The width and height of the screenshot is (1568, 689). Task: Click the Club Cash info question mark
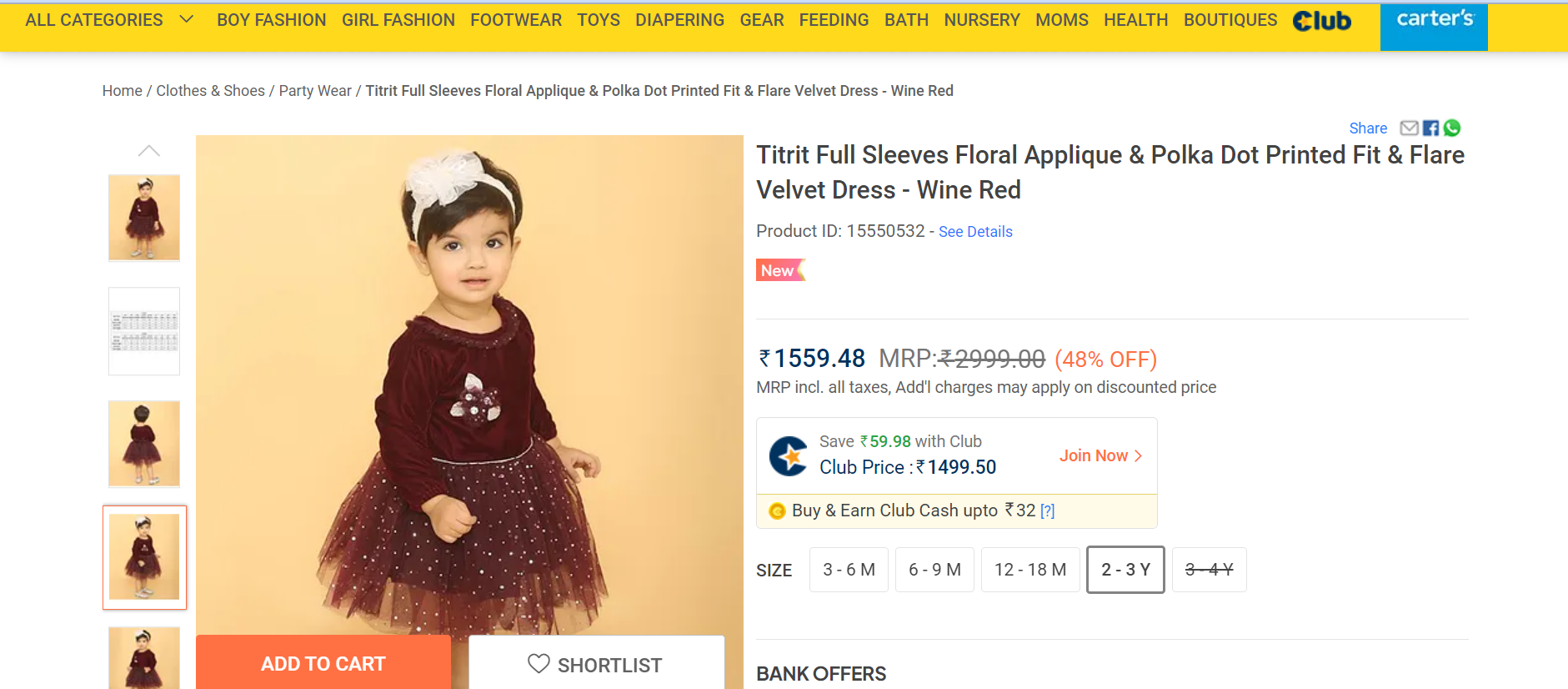click(1048, 511)
